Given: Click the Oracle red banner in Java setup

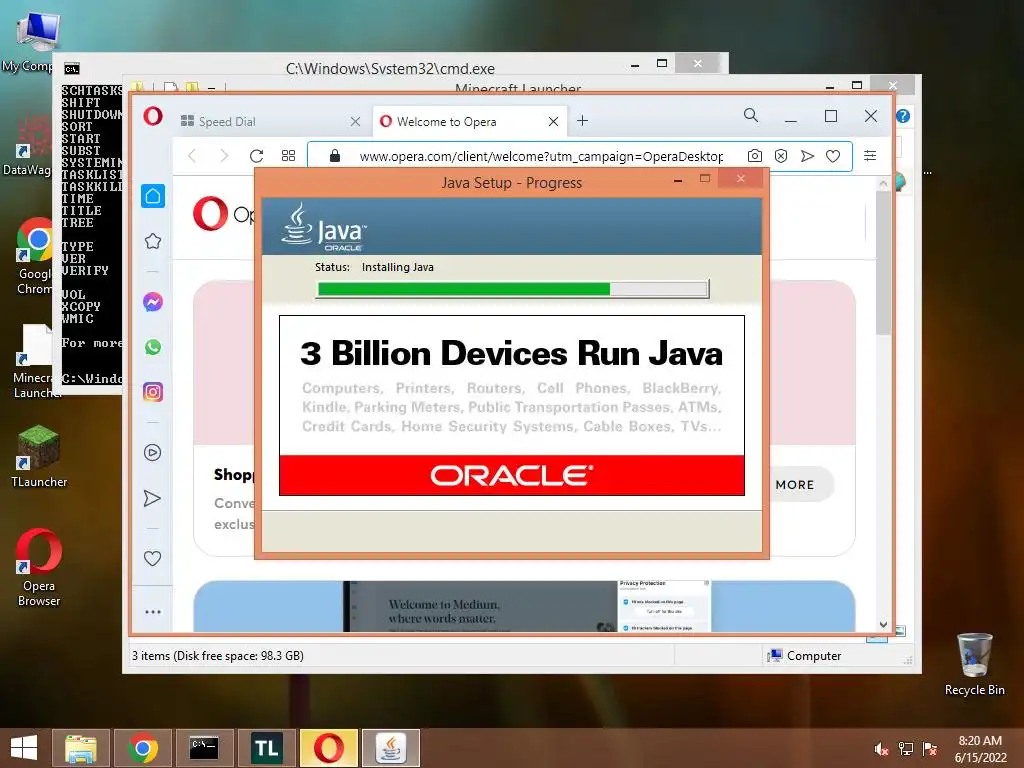Looking at the screenshot, I should point(511,475).
